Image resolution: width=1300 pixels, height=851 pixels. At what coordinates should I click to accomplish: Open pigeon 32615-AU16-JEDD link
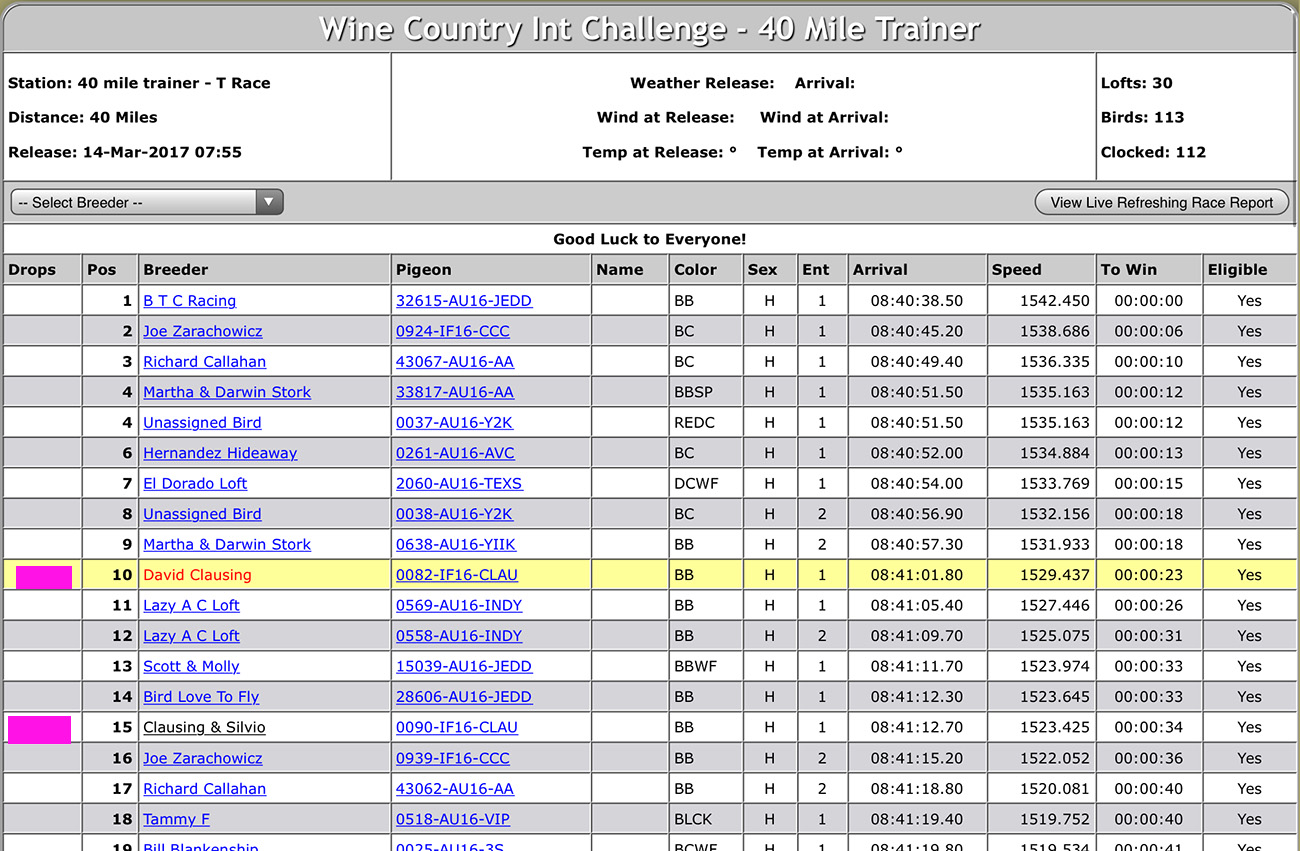point(463,301)
